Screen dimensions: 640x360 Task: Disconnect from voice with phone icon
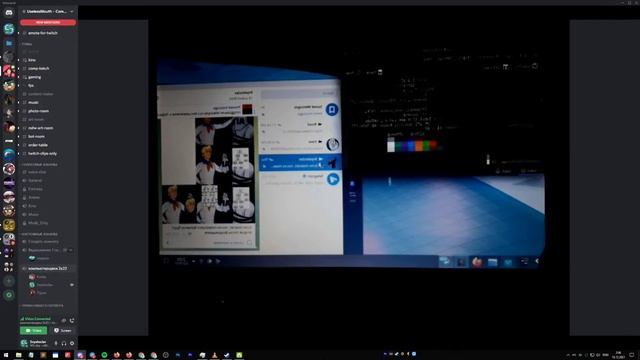(x=72, y=320)
